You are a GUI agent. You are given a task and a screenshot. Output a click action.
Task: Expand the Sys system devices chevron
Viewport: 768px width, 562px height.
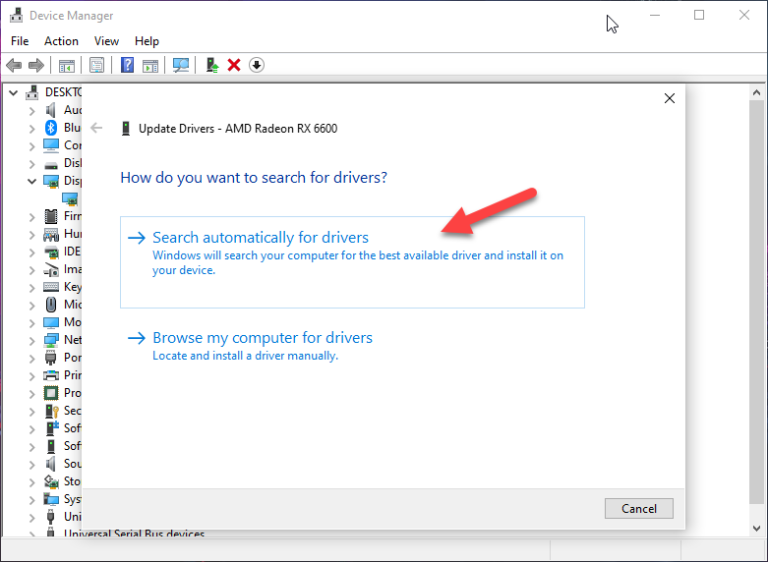(x=32, y=500)
